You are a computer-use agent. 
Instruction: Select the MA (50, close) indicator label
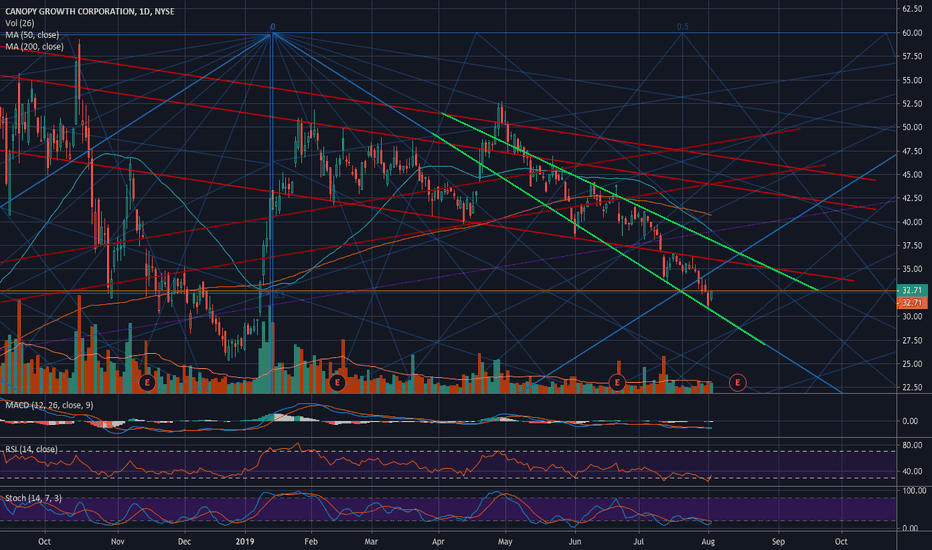click(32, 35)
